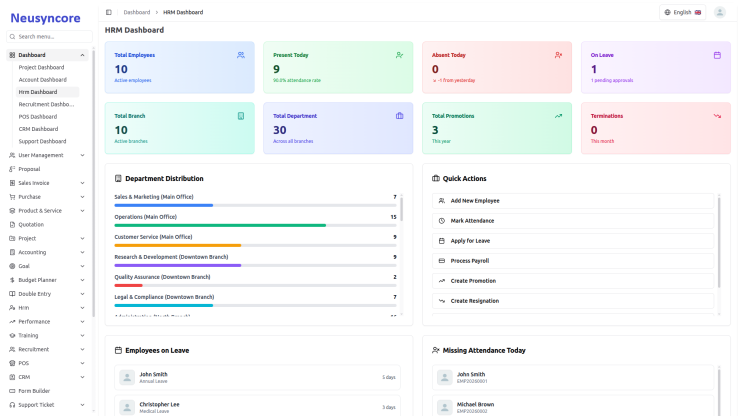740x416 pixels.
Task: Click the Dashboard breadcrumb link
Action: pyautogui.click(x=137, y=12)
